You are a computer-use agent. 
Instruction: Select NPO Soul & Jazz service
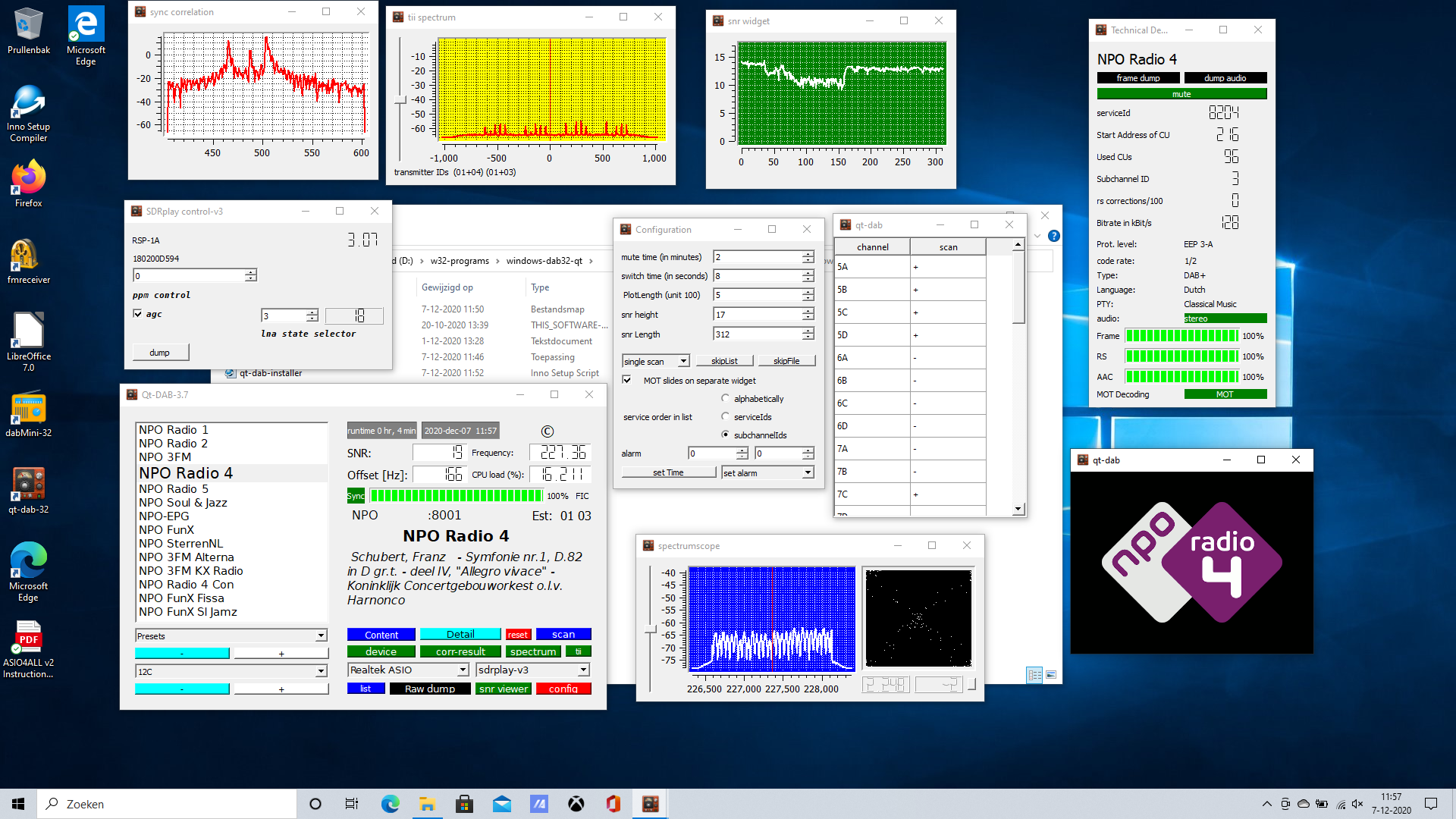183,502
